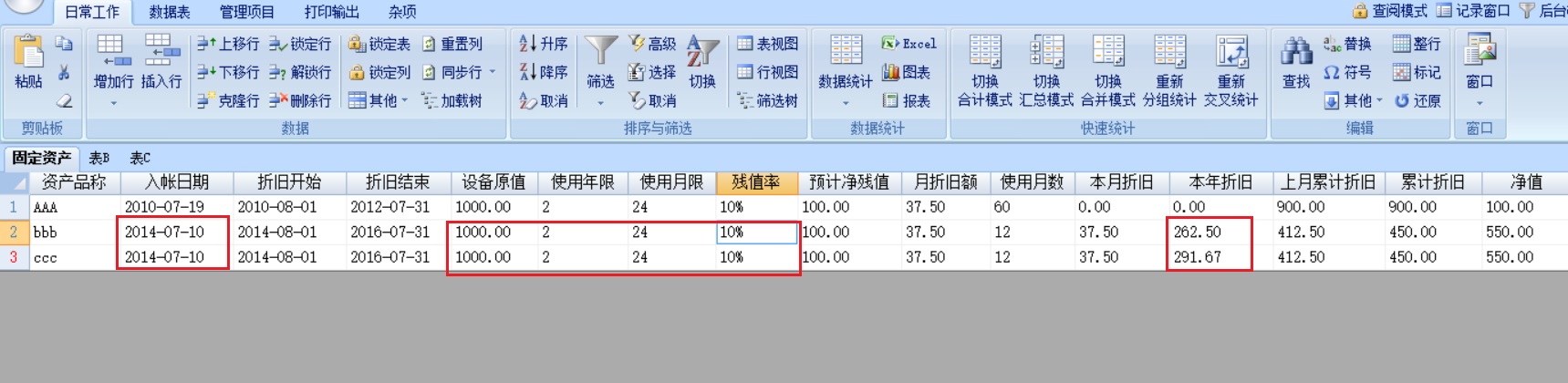Click 取消 cancel sort
Screen dimensions: 1568x383
point(544,100)
